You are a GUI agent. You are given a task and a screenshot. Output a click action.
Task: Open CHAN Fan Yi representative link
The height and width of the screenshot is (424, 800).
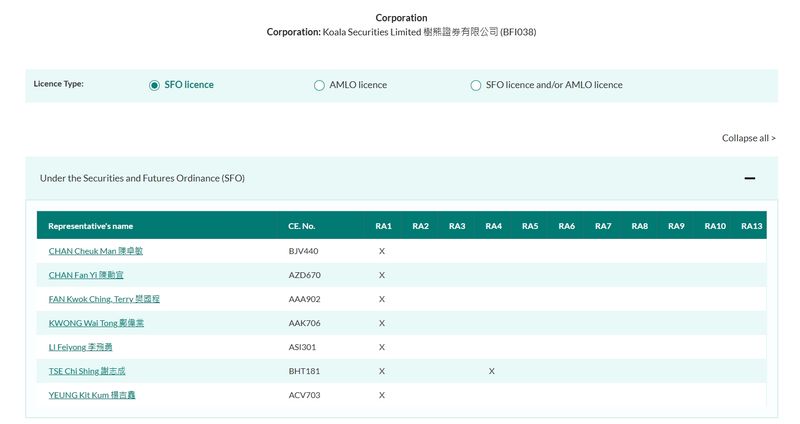point(86,275)
